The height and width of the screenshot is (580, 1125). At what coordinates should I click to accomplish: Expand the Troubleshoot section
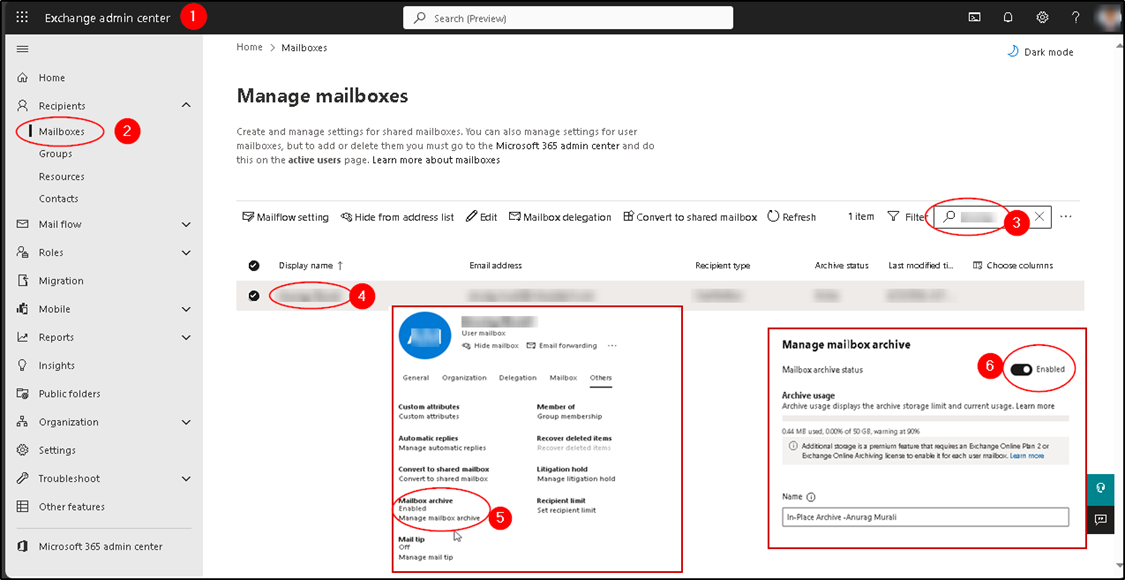[x=187, y=479]
